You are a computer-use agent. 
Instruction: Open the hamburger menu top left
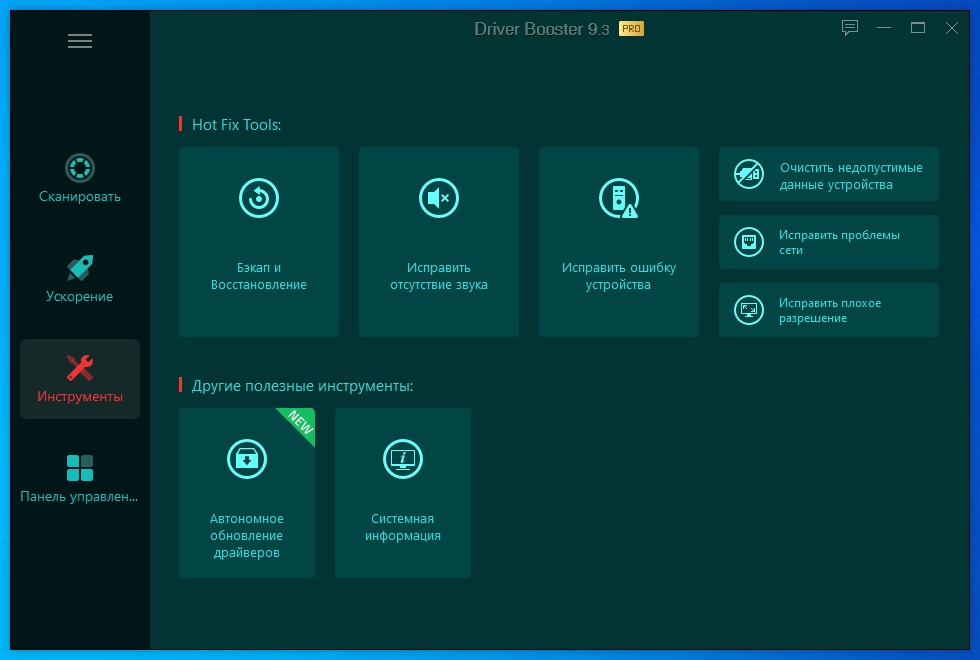tap(80, 41)
